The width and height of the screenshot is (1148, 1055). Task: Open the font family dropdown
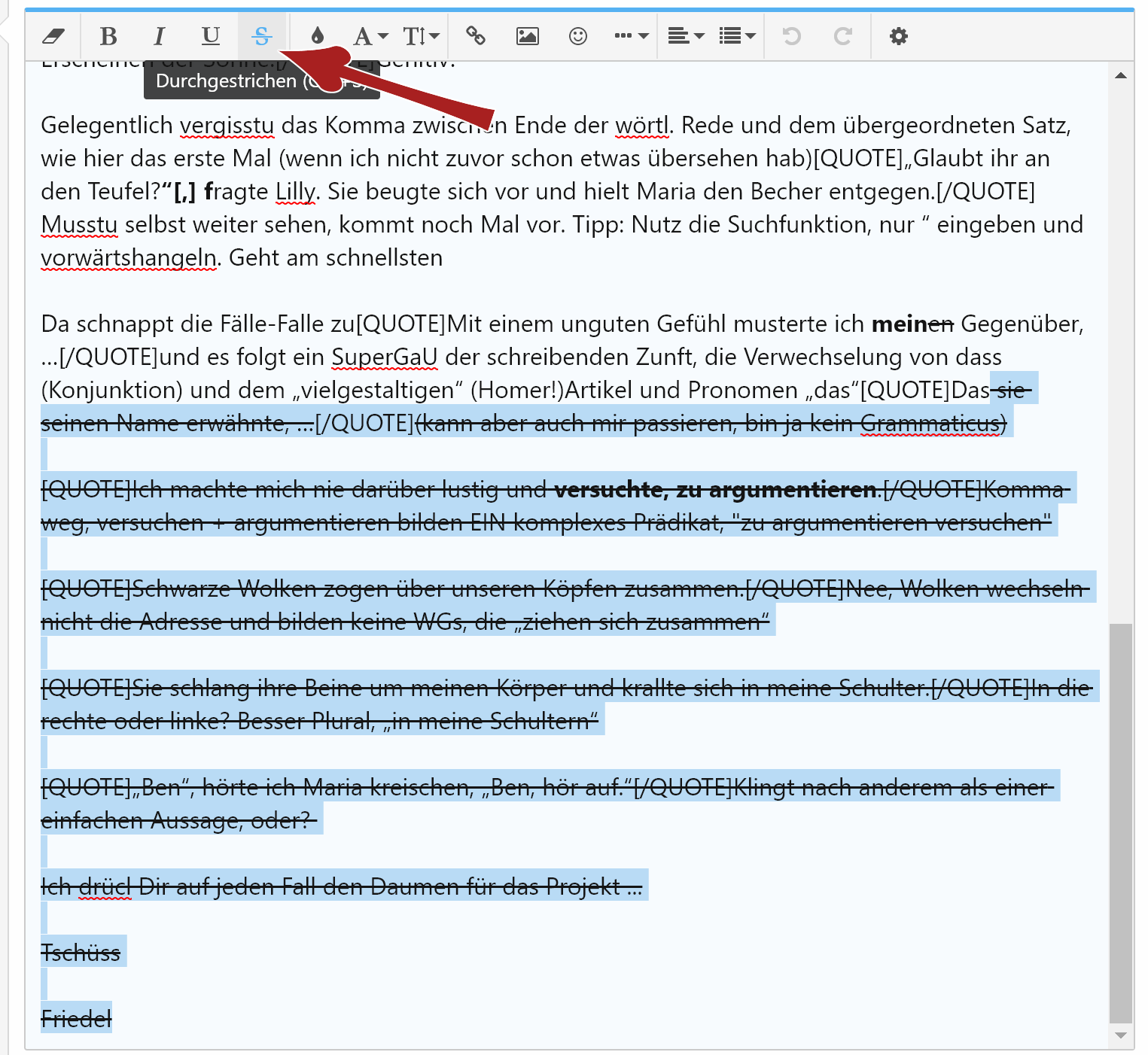tap(370, 35)
